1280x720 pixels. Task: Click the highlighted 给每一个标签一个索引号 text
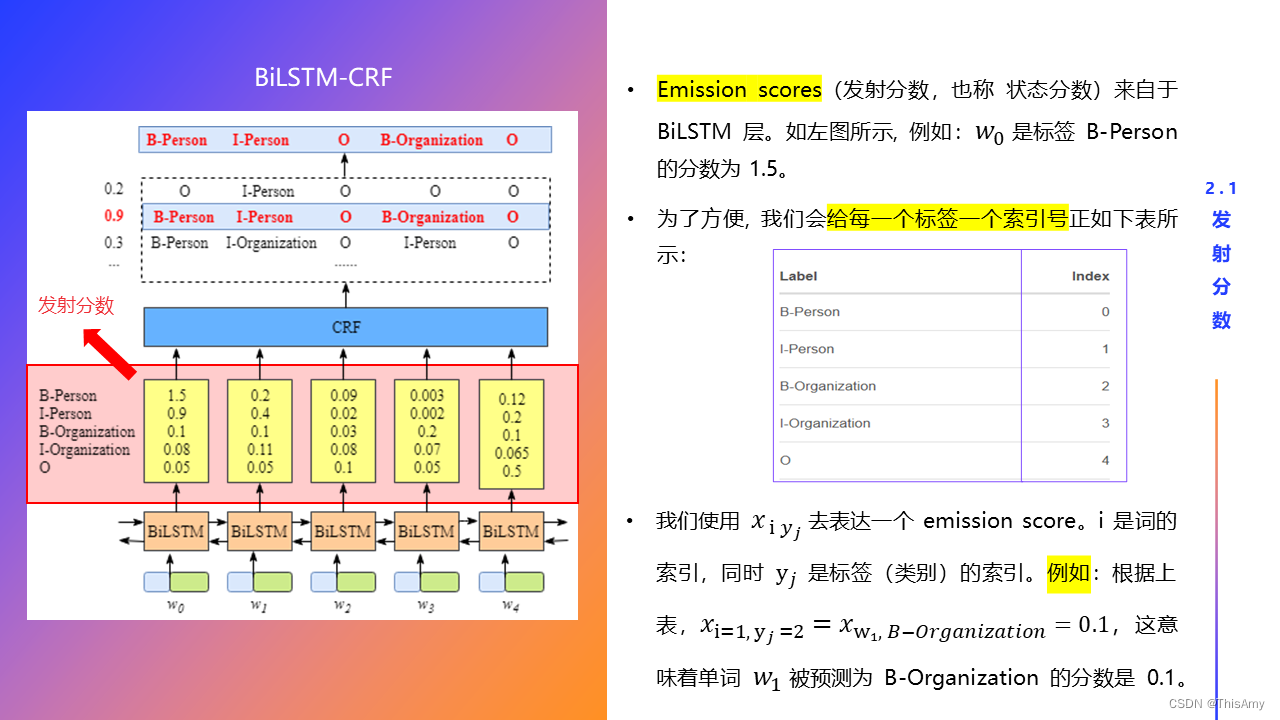pos(948,218)
